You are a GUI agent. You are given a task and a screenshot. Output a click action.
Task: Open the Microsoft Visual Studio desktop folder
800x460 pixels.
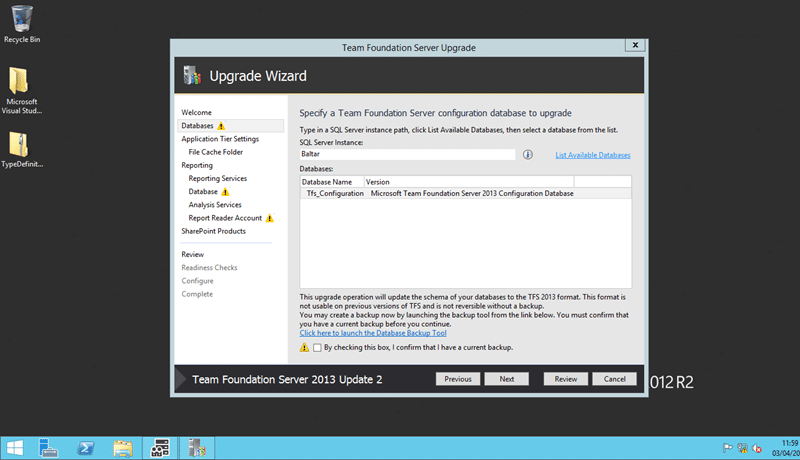[21, 91]
